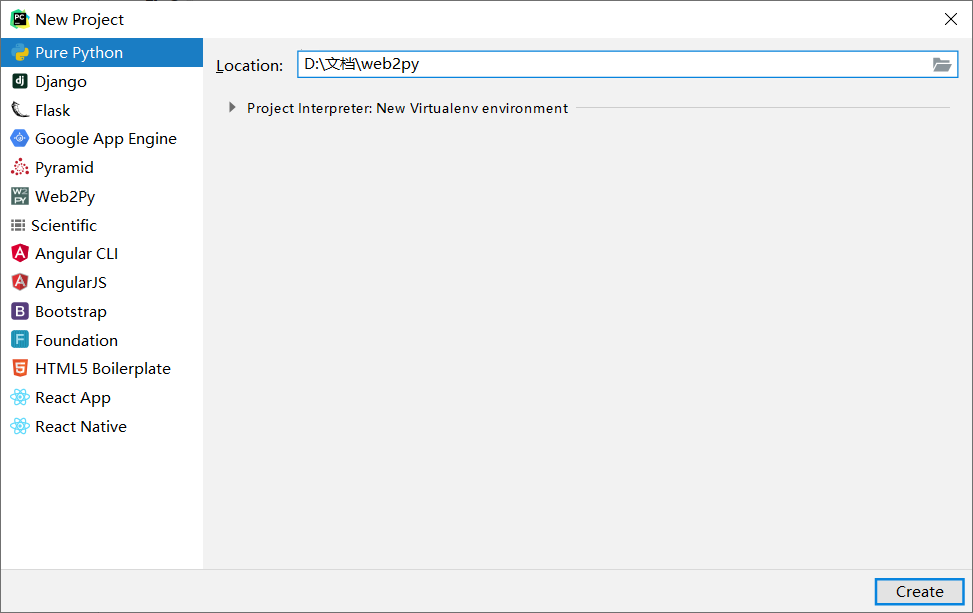Expand Project Interpreter settings triangle
The width and height of the screenshot is (973, 613).
pos(233,108)
